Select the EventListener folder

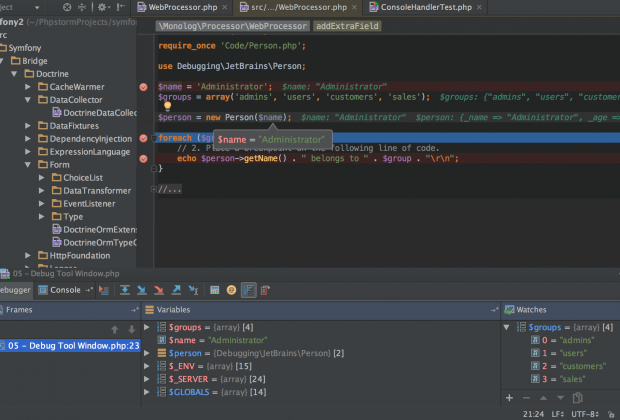[x=84, y=204]
